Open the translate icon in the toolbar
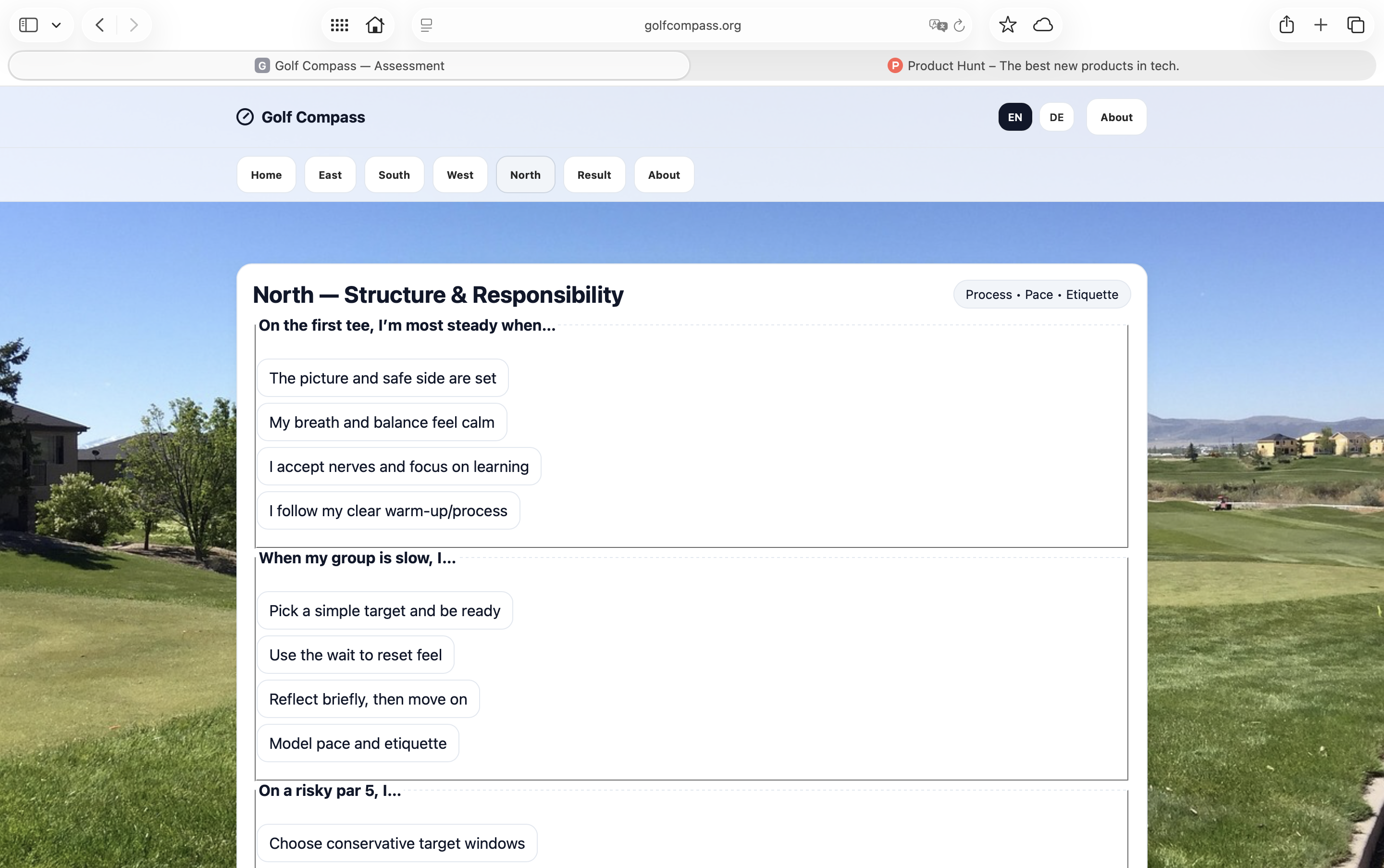 pyautogui.click(x=937, y=25)
